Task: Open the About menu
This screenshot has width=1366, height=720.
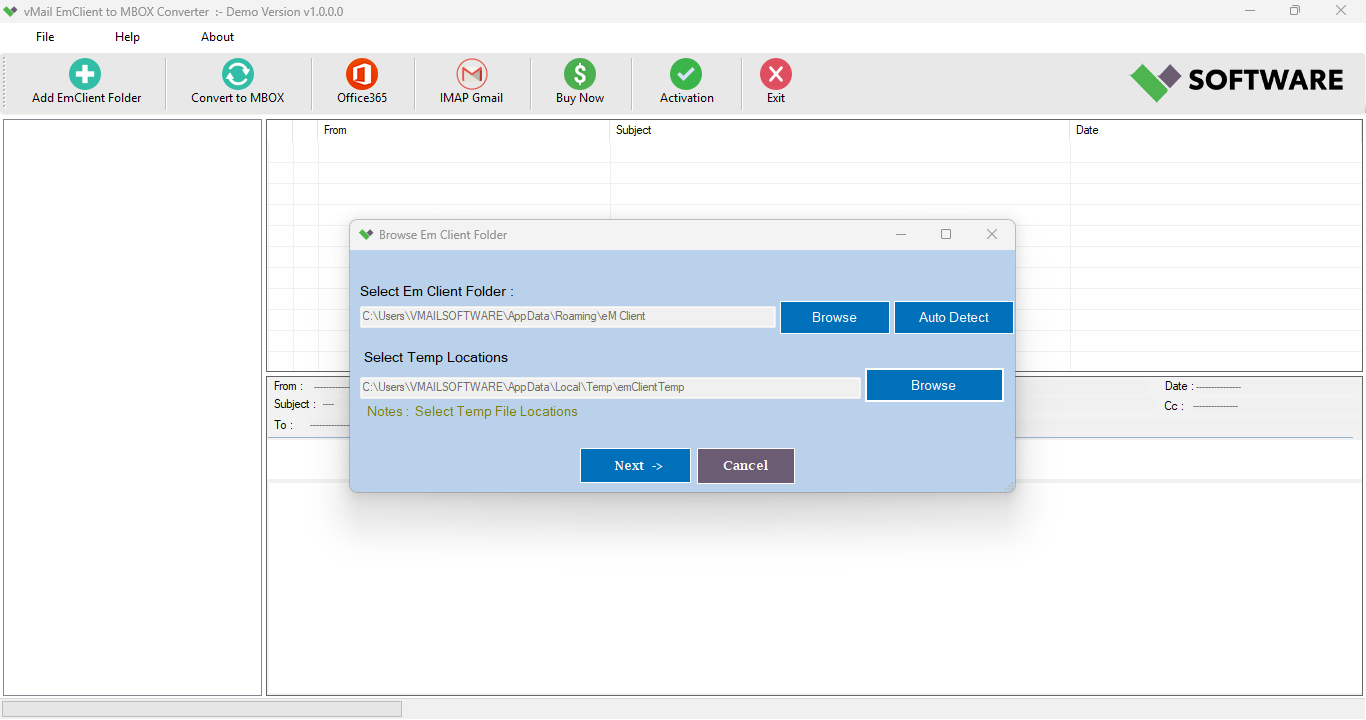Action: [217, 37]
